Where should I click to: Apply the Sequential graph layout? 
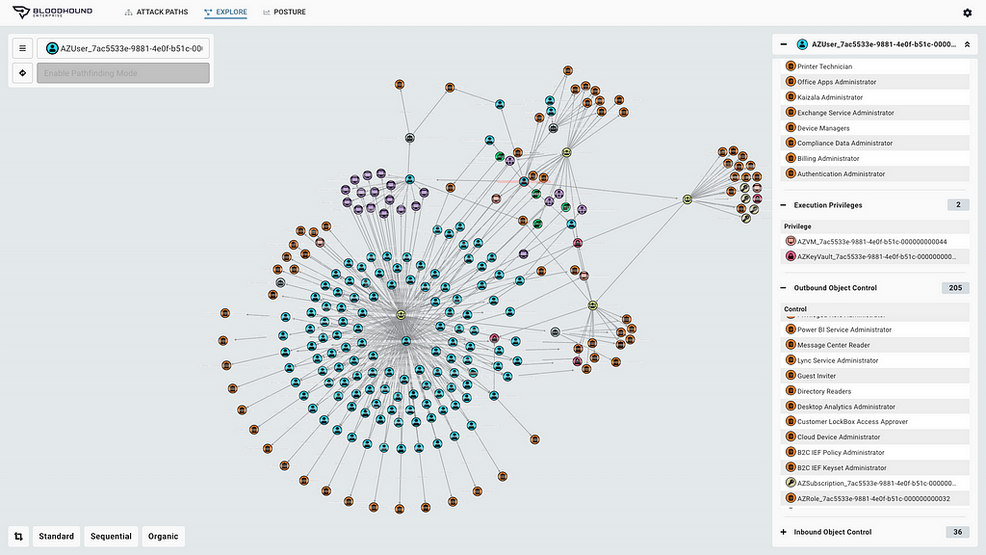111,536
